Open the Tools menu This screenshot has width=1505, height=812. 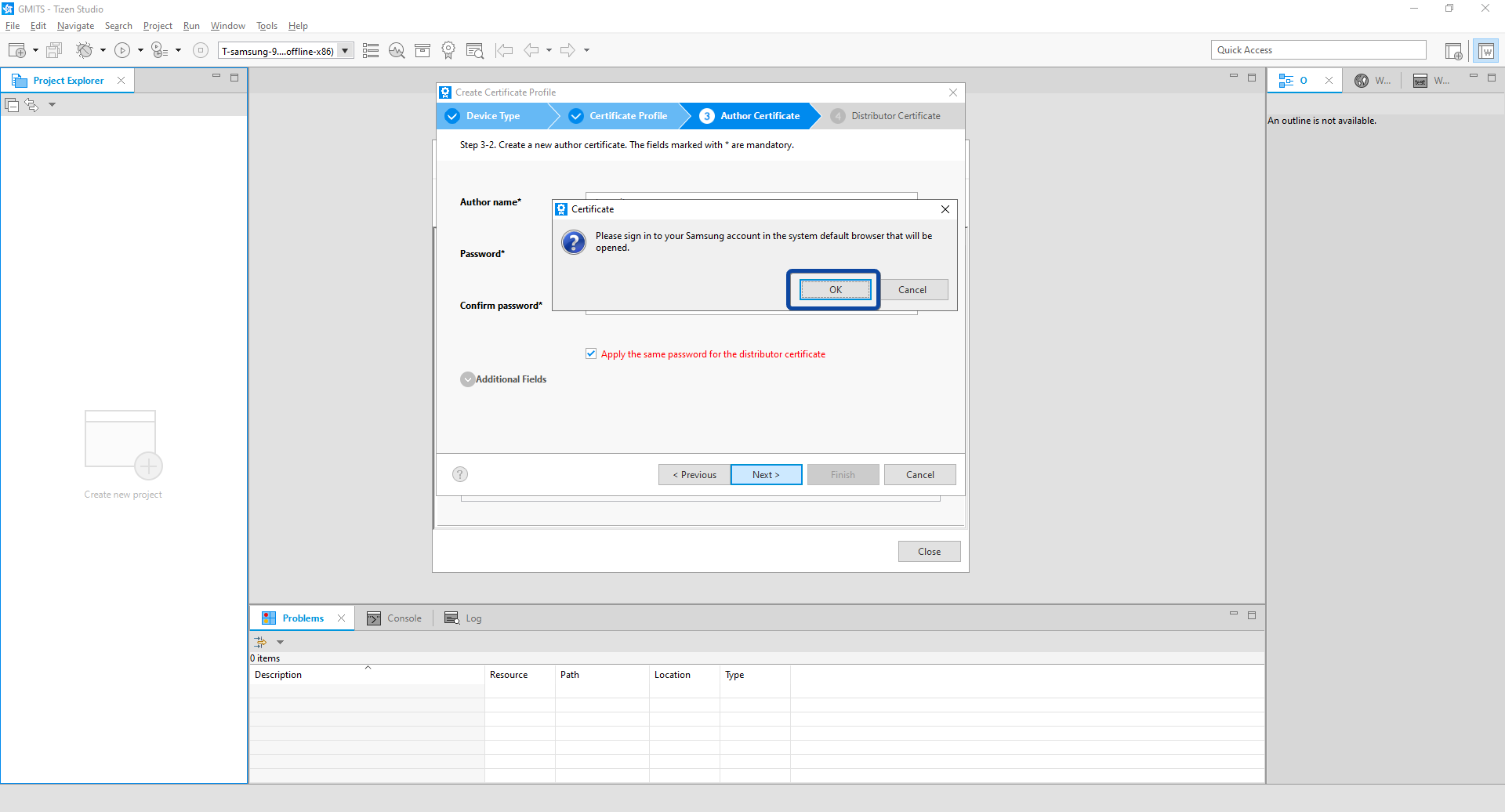pyautogui.click(x=267, y=26)
